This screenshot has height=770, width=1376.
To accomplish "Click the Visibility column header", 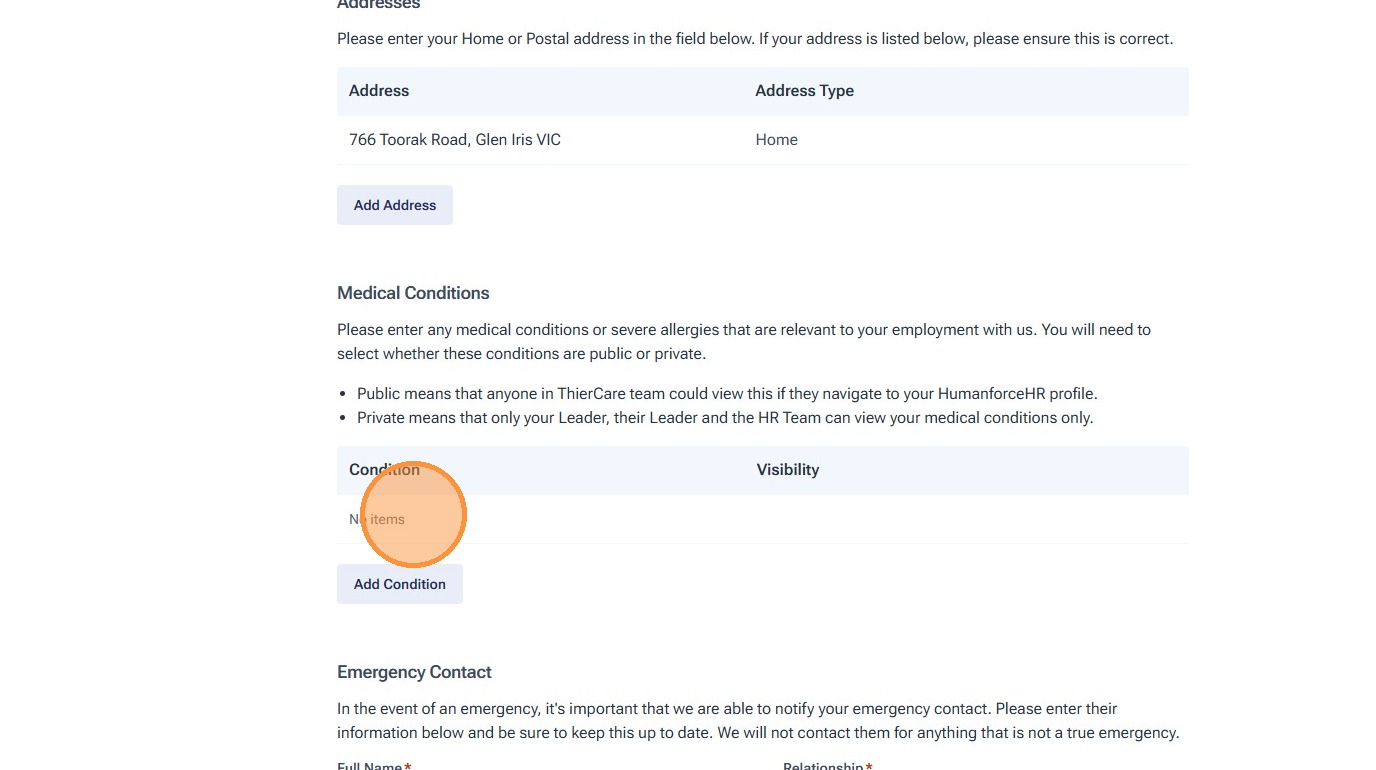I will point(787,470).
